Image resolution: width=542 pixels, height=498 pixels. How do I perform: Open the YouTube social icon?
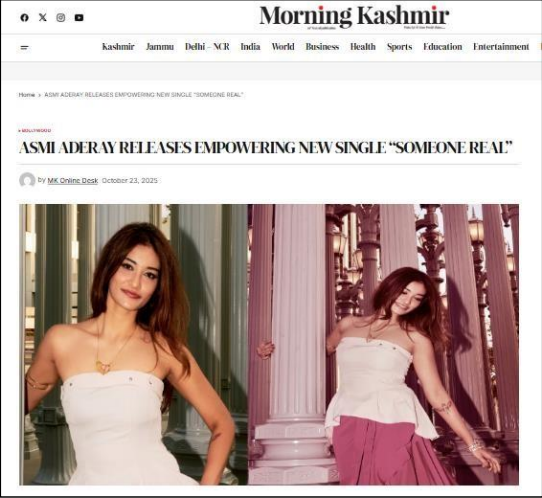79,17
